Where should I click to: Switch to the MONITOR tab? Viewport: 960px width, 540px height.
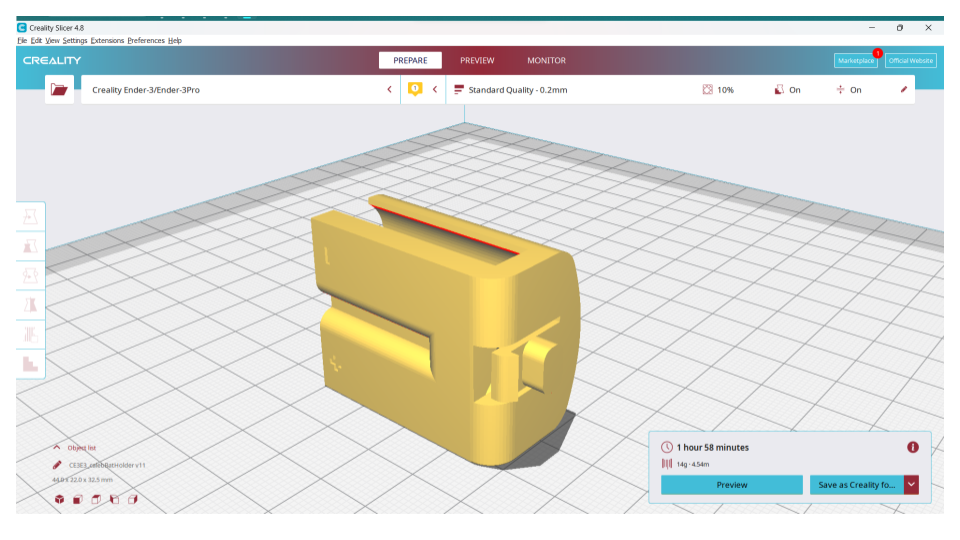point(547,61)
